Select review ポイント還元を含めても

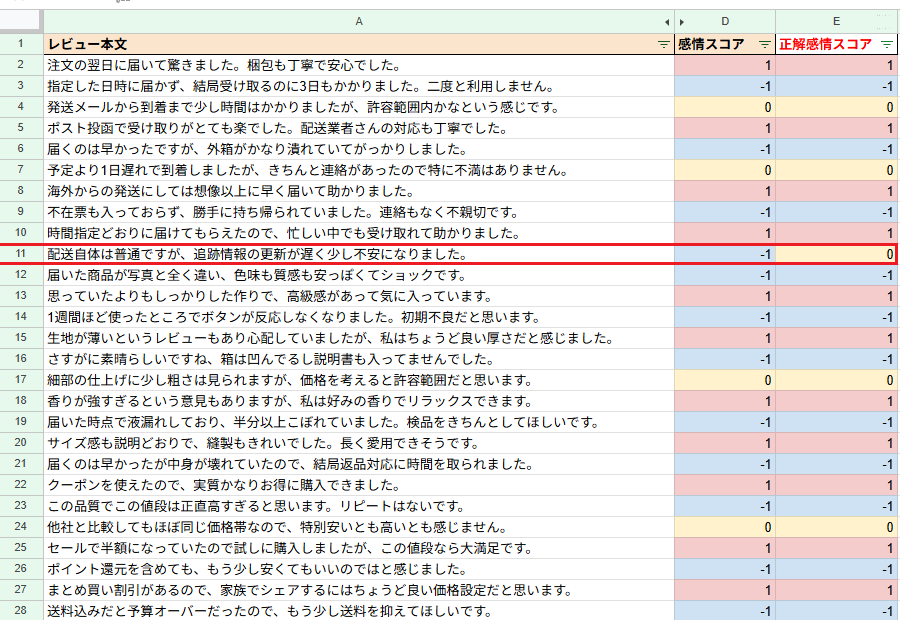click(359, 569)
